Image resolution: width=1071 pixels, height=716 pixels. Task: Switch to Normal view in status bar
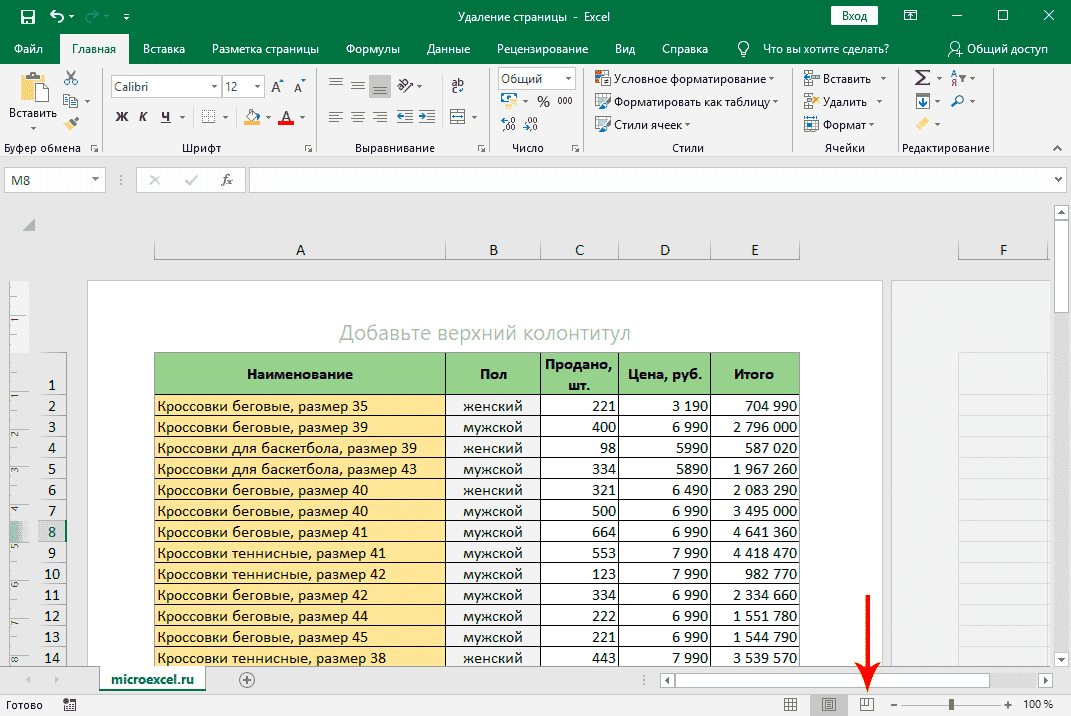pos(791,705)
